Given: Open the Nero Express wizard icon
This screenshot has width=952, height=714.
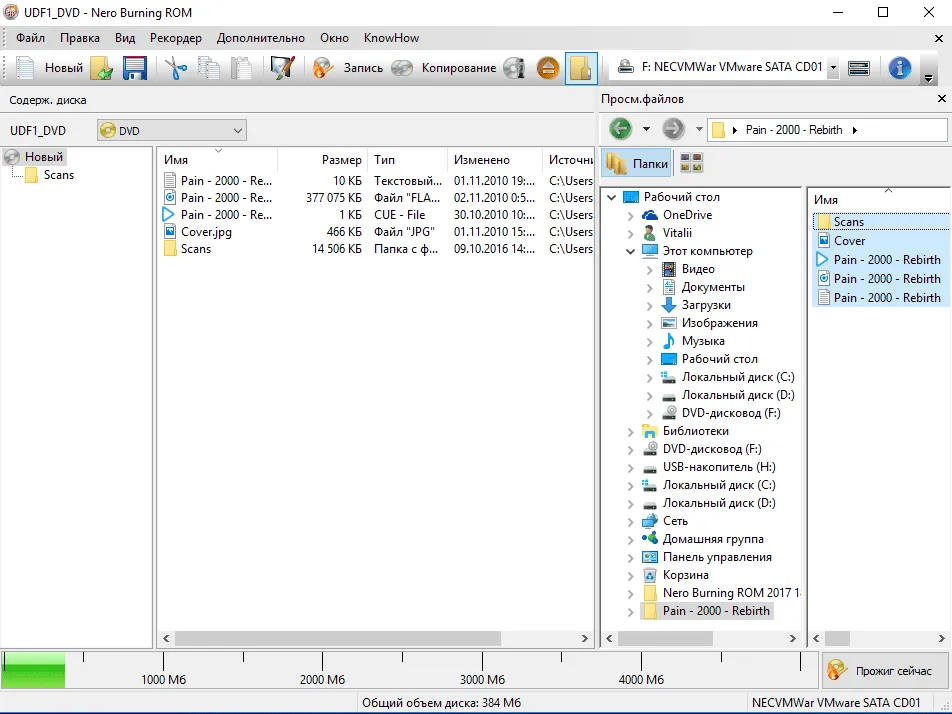Looking at the screenshot, I should tap(282, 67).
